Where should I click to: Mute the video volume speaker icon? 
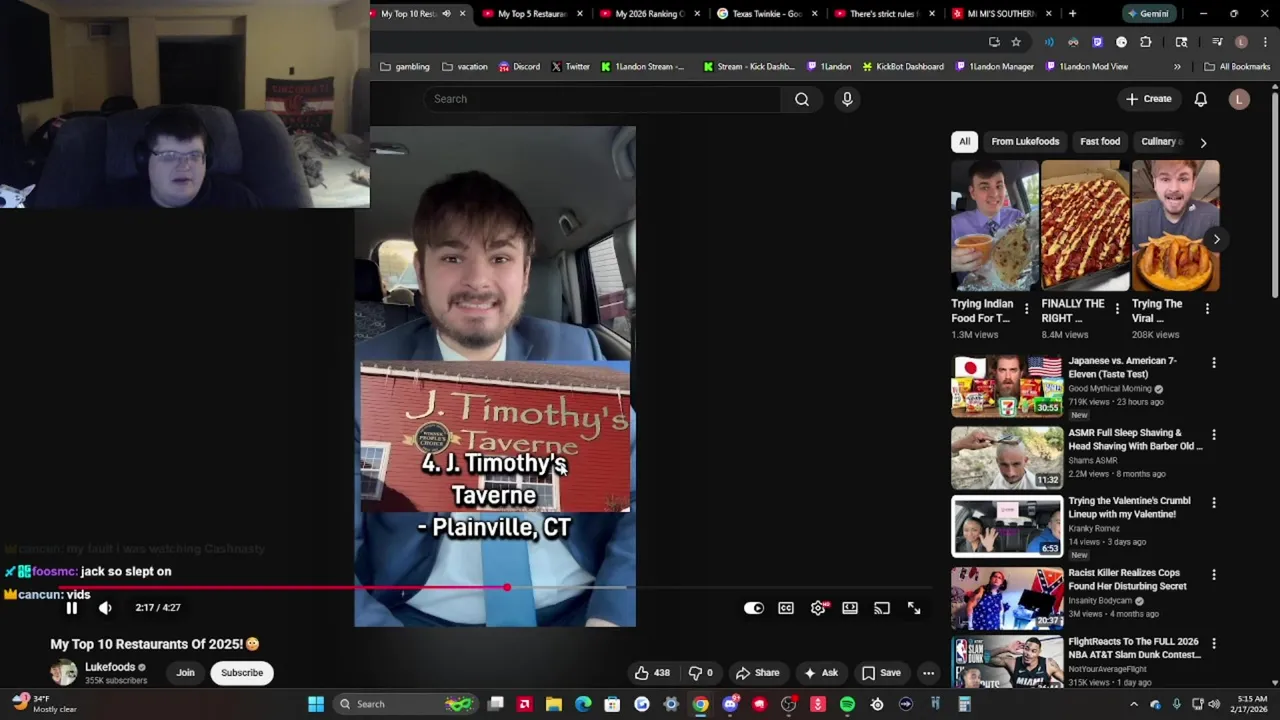pyautogui.click(x=105, y=608)
